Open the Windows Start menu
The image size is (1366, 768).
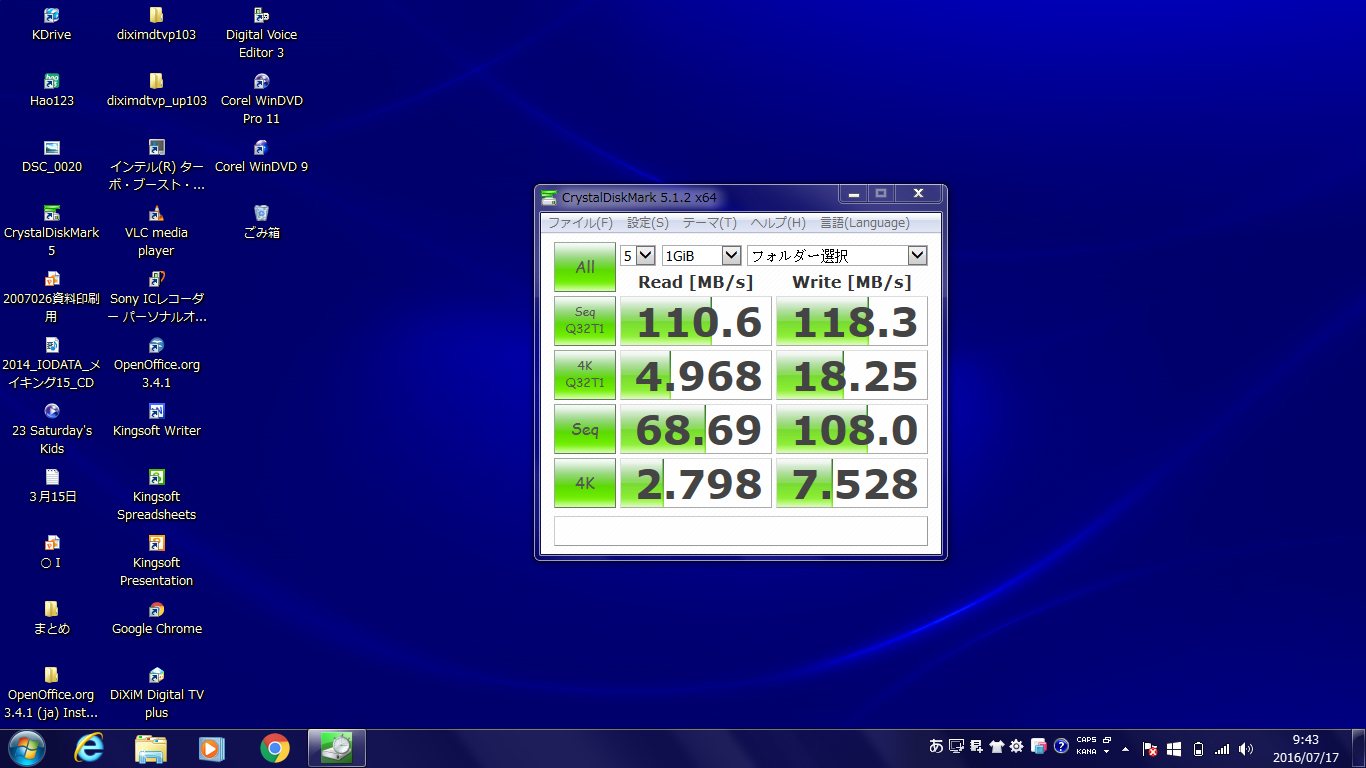(x=27, y=748)
